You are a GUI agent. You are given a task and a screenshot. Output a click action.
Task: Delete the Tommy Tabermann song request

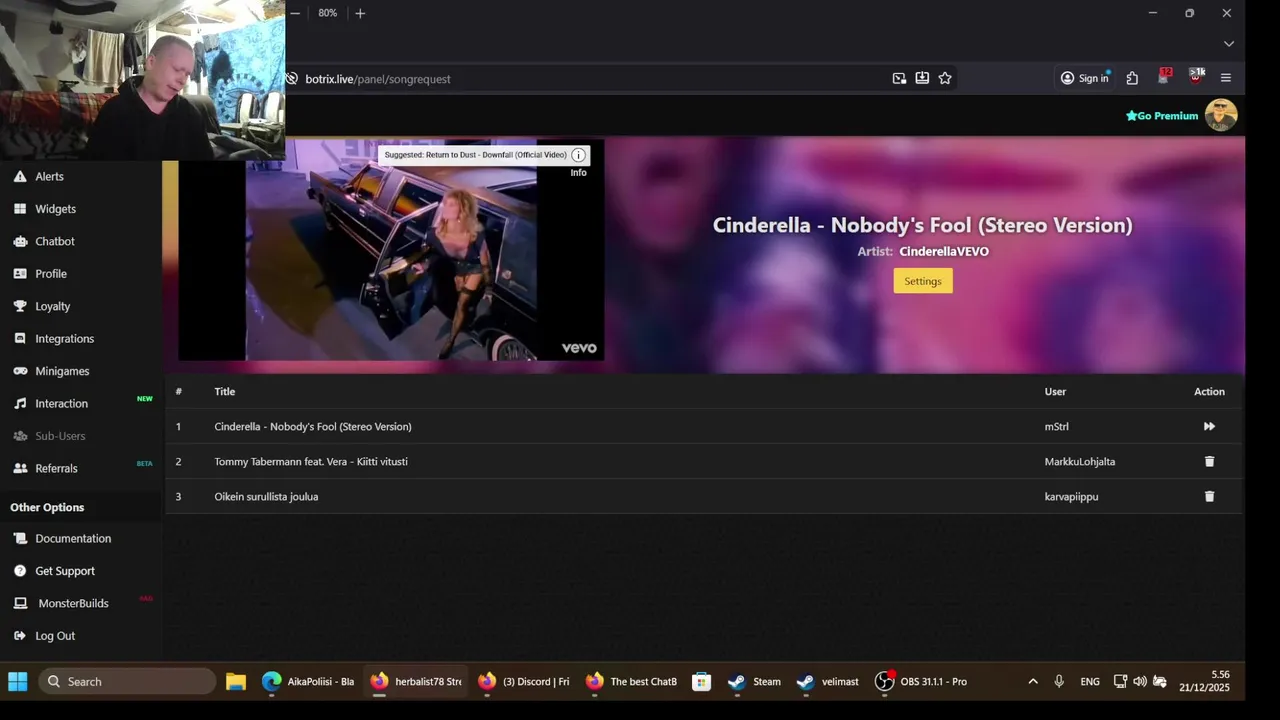1209,462
